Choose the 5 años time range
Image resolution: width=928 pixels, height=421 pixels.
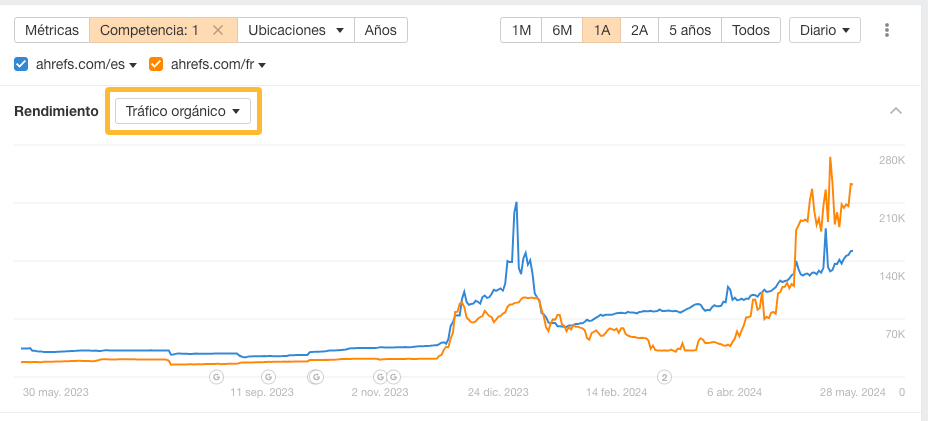pos(689,30)
